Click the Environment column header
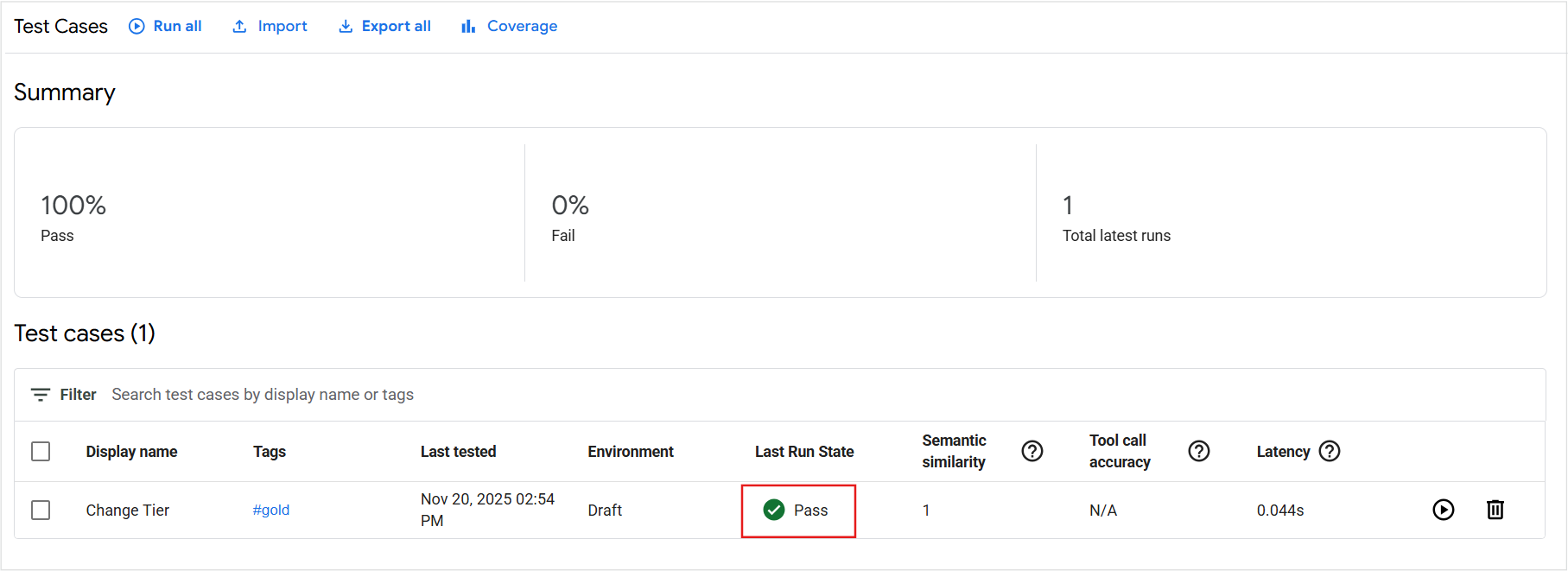Screen dimensions: 1568x571 coord(630,451)
